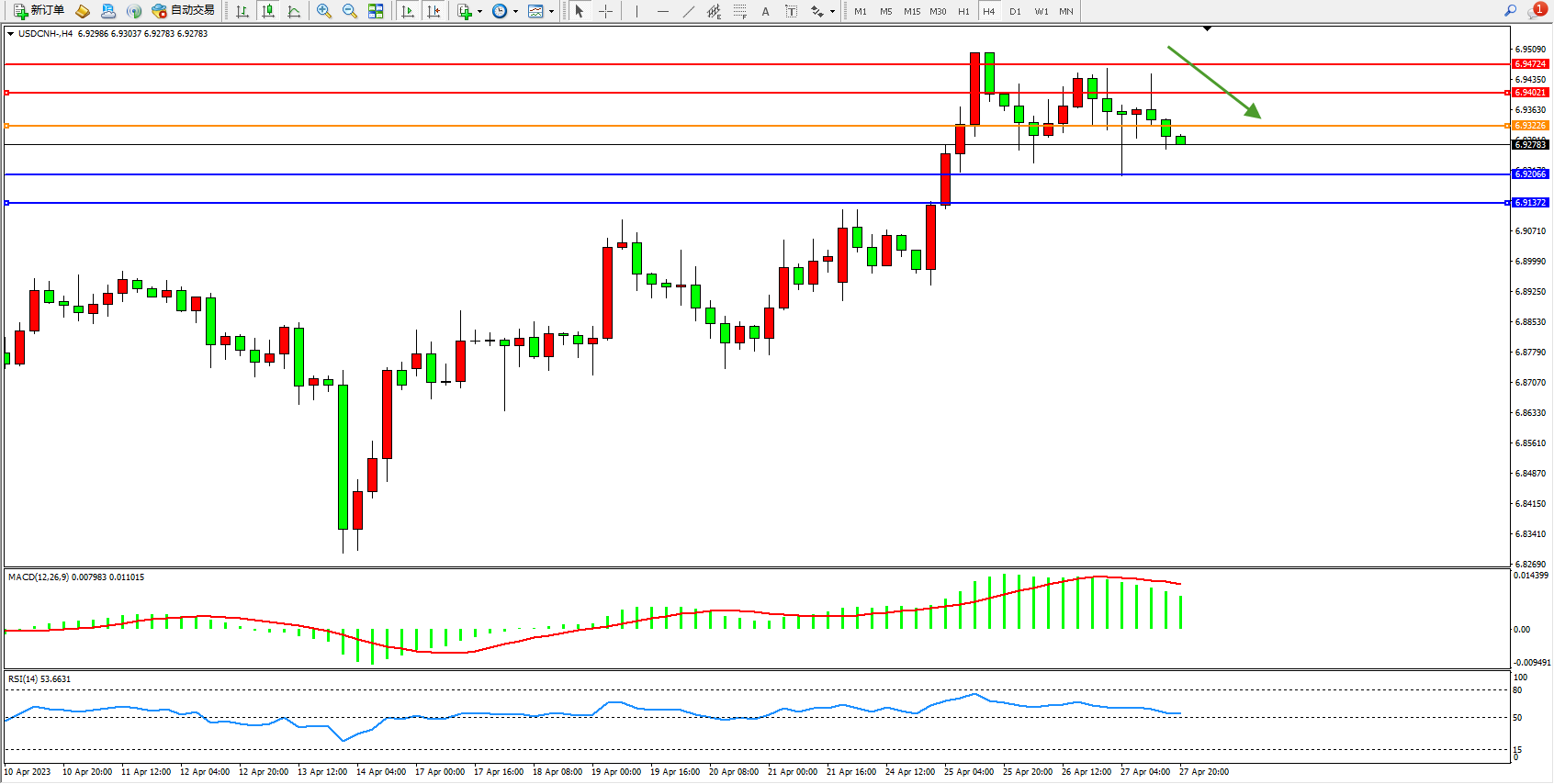The height and width of the screenshot is (784, 1554).
Task: Expand the periodicity clock dropdown arrow
Action: (x=515, y=12)
